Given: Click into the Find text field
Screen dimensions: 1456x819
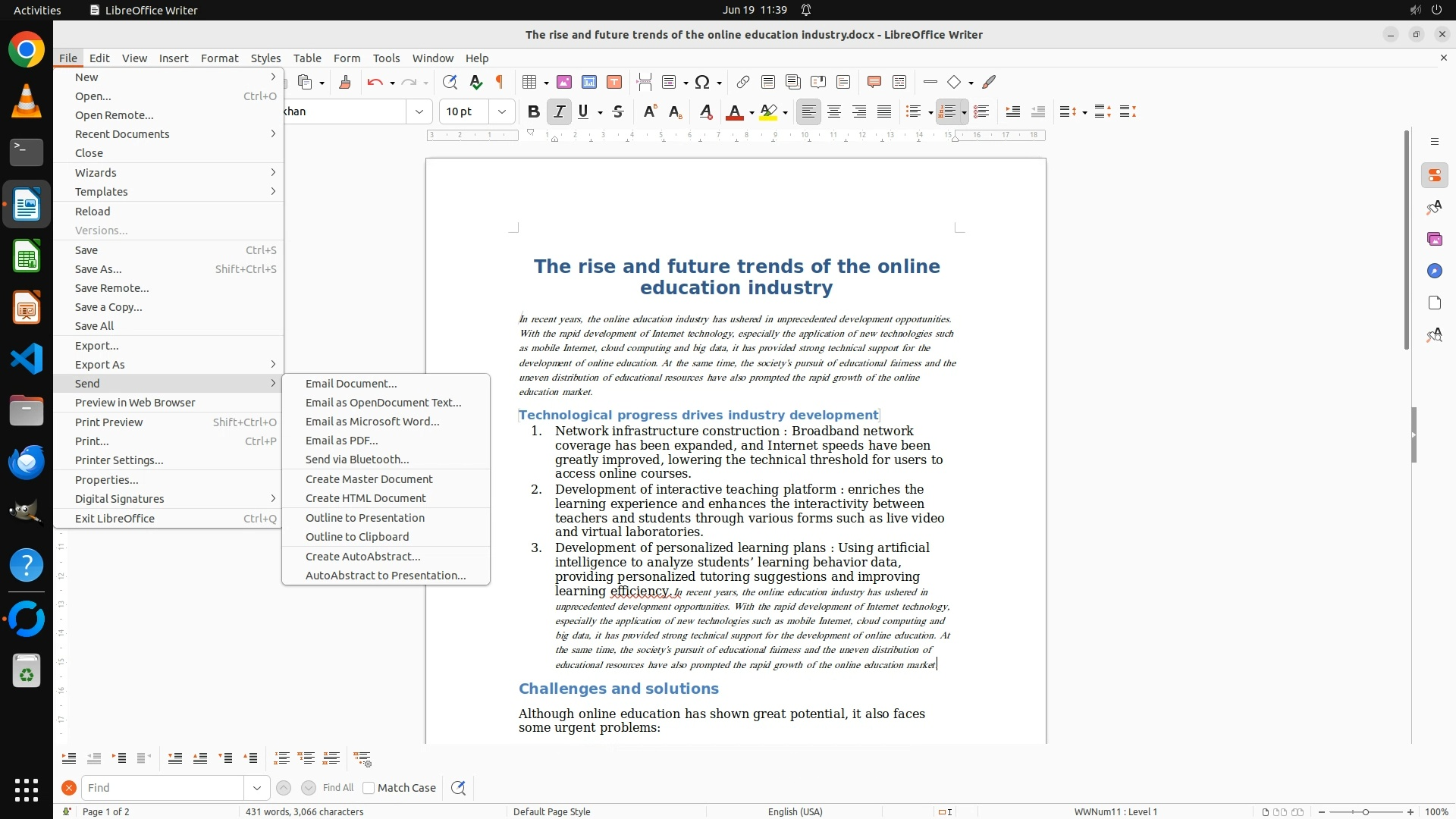Looking at the screenshot, I should click(x=162, y=788).
